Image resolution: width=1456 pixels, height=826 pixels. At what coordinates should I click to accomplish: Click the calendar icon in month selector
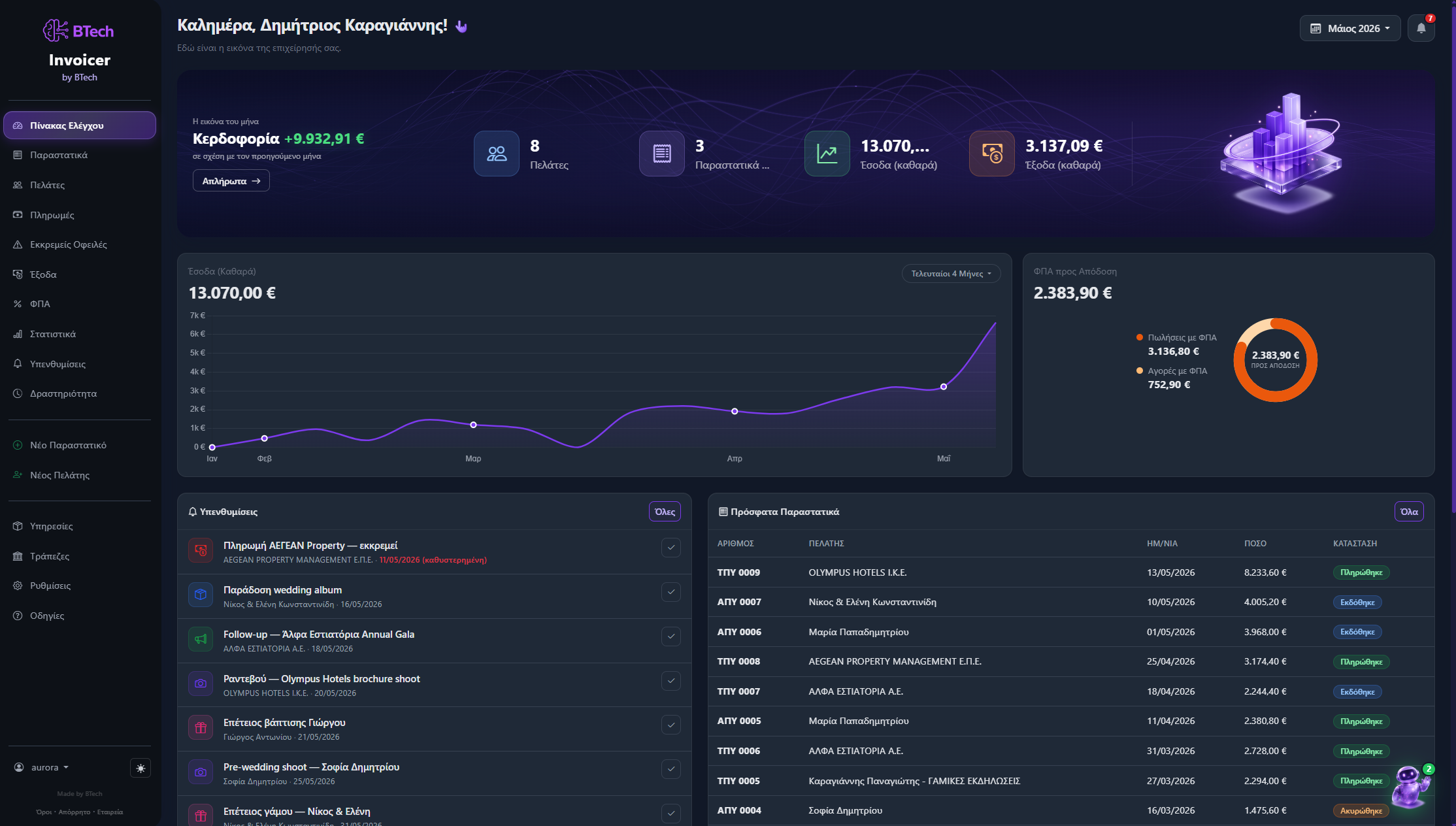(x=1315, y=28)
